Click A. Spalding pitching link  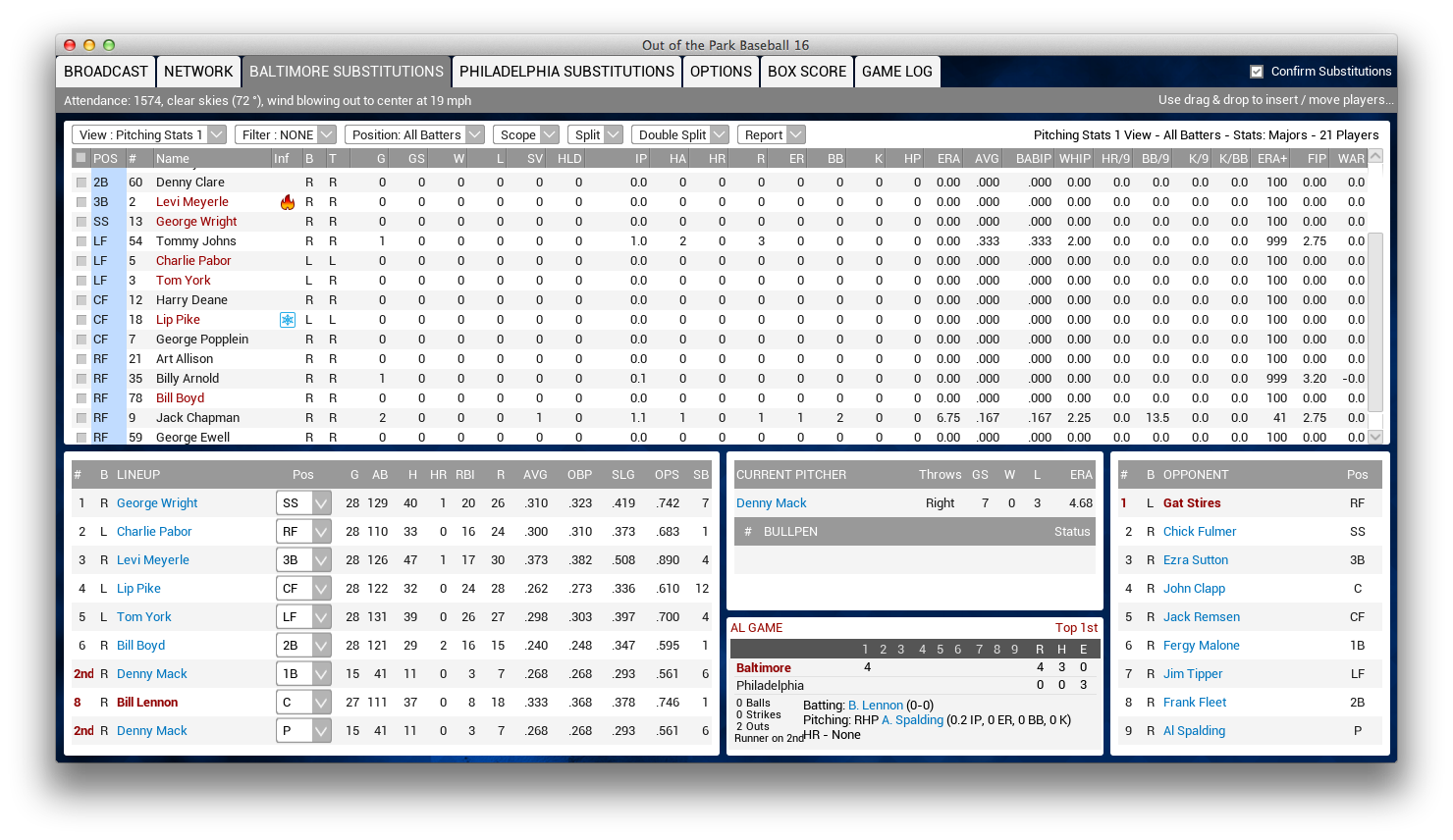click(912, 720)
